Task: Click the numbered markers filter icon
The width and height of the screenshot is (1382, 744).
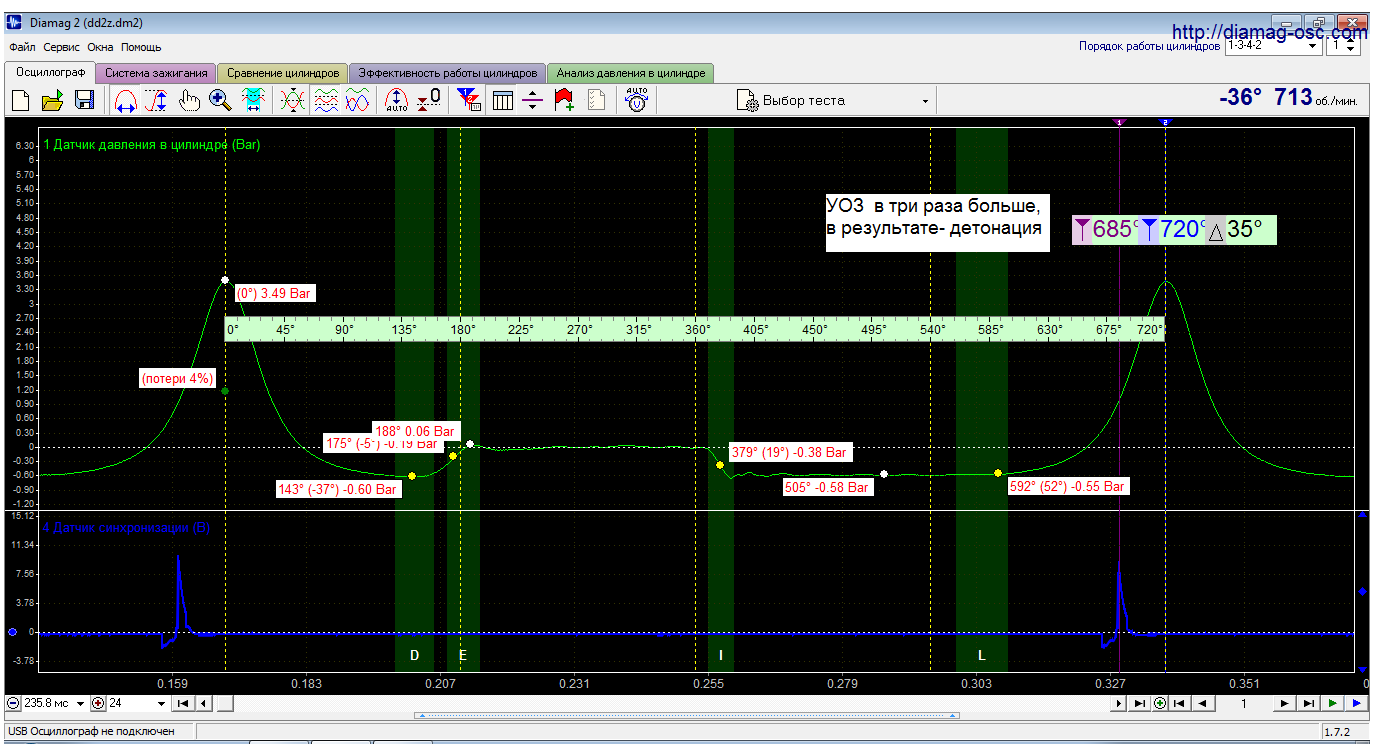Action: coord(468,100)
